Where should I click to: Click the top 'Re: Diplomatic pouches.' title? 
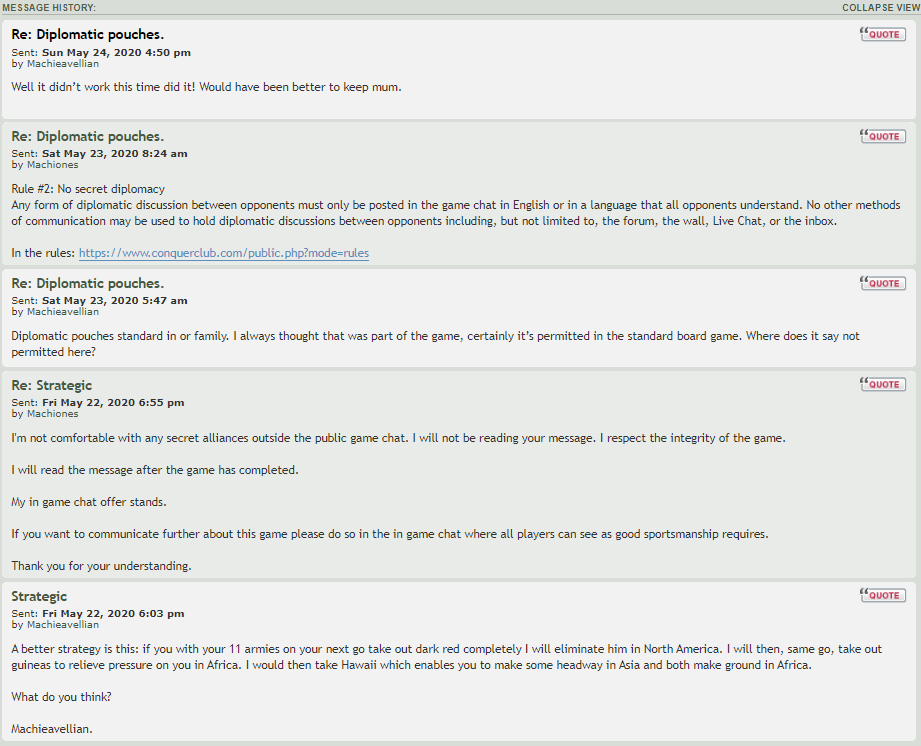pos(88,34)
